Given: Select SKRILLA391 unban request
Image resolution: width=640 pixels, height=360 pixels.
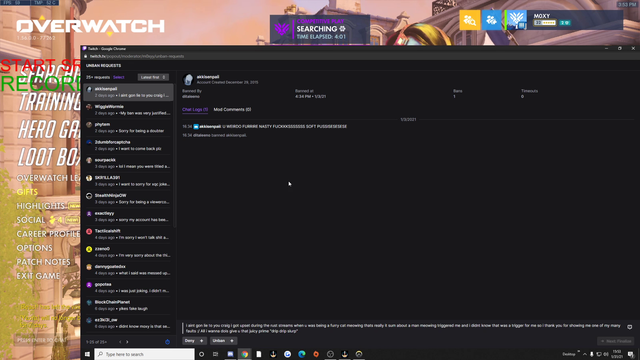Looking at the screenshot, I should [x=128, y=181].
